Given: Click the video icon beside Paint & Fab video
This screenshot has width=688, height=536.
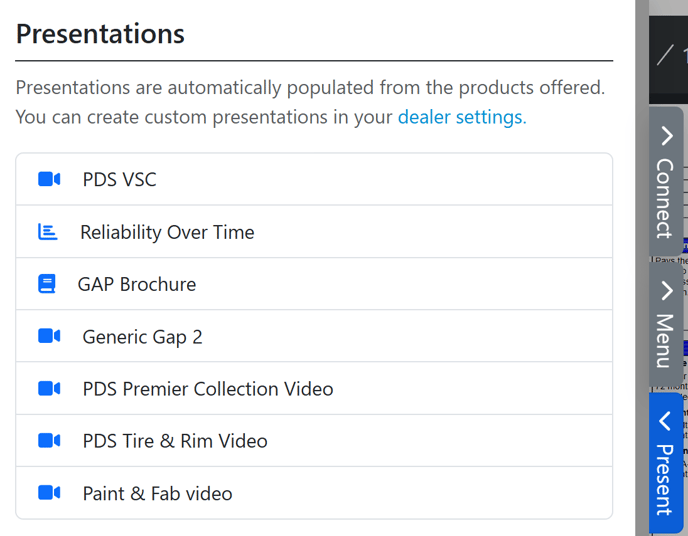Looking at the screenshot, I should 49,493.
